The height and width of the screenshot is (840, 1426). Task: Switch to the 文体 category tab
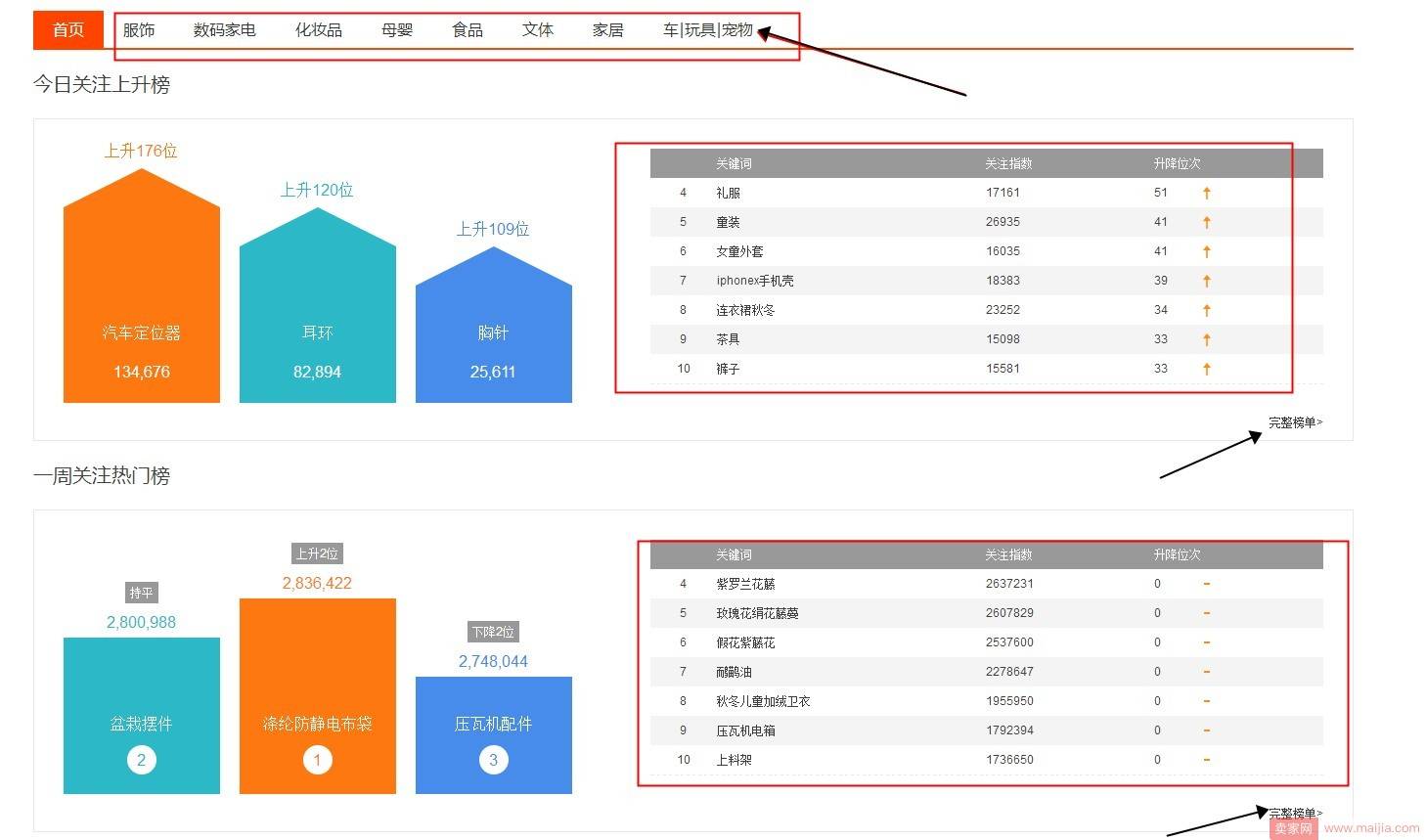(x=538, y=30)
